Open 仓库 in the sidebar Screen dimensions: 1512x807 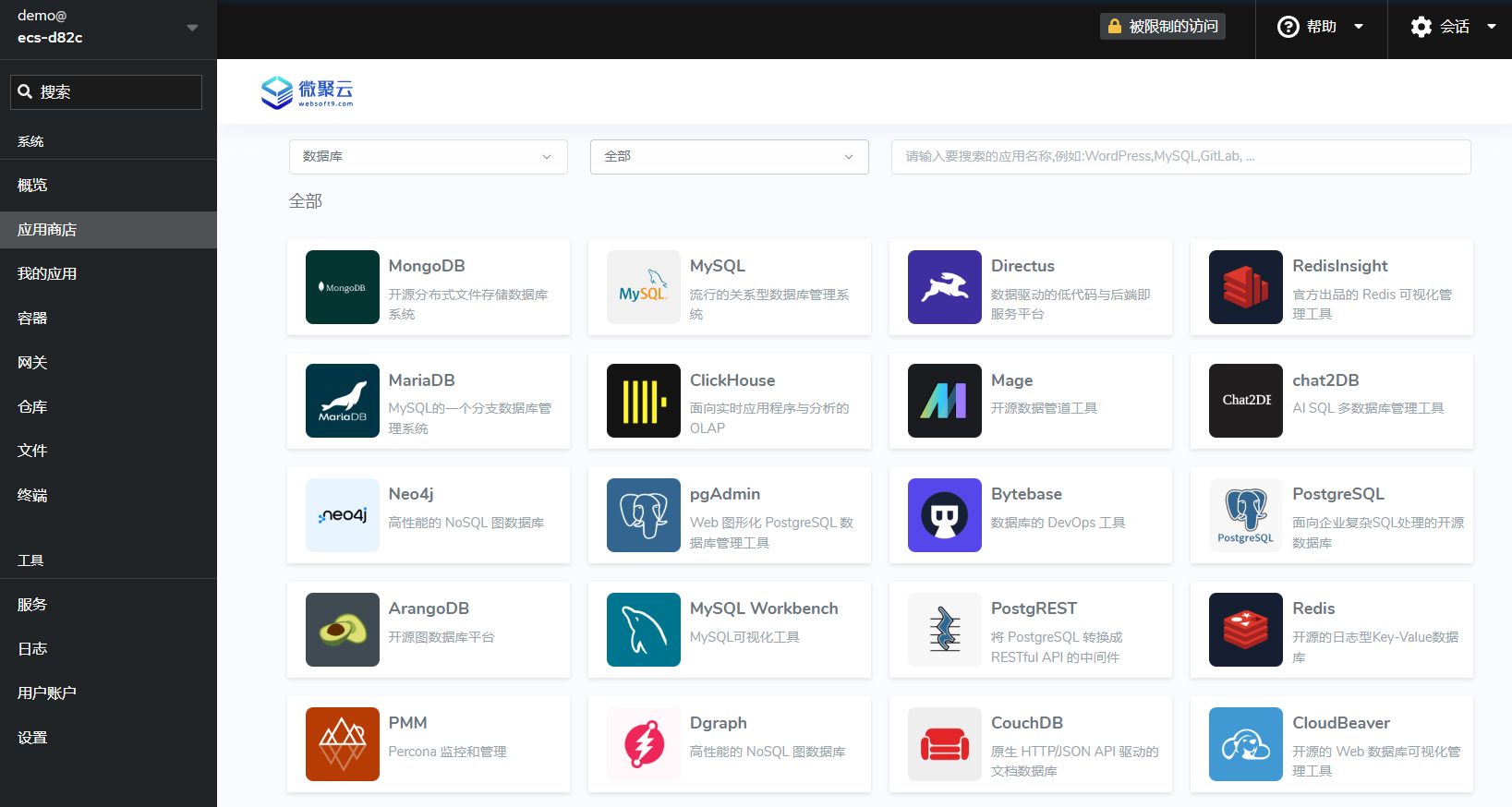108,407
